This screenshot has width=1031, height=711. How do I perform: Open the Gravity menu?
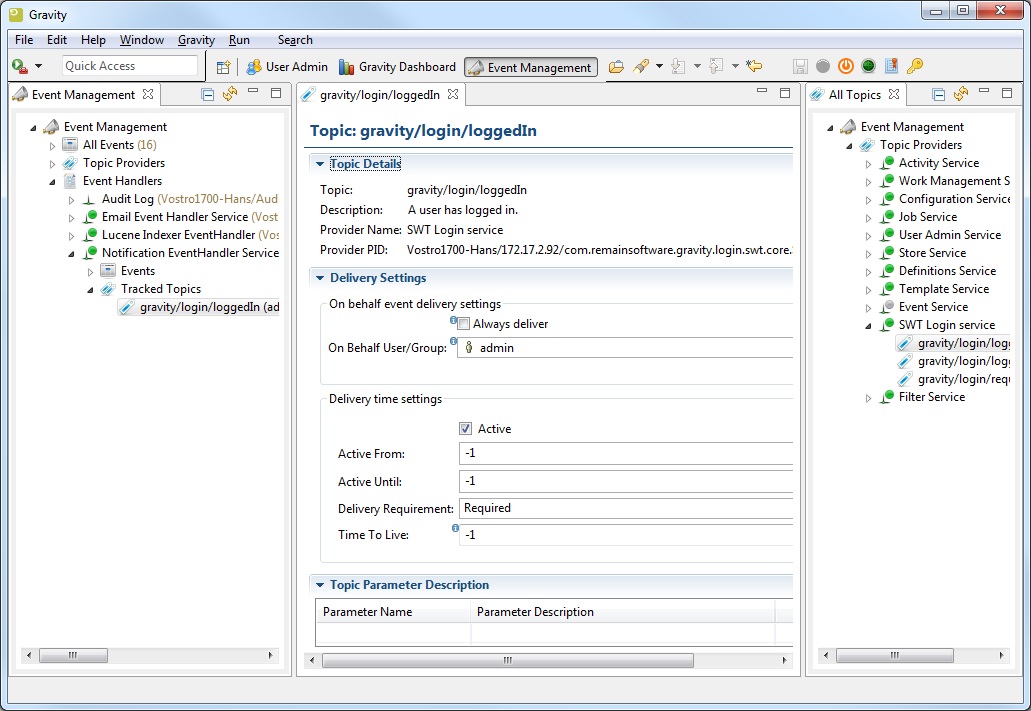pyautogui.click(x=196, y=40)
